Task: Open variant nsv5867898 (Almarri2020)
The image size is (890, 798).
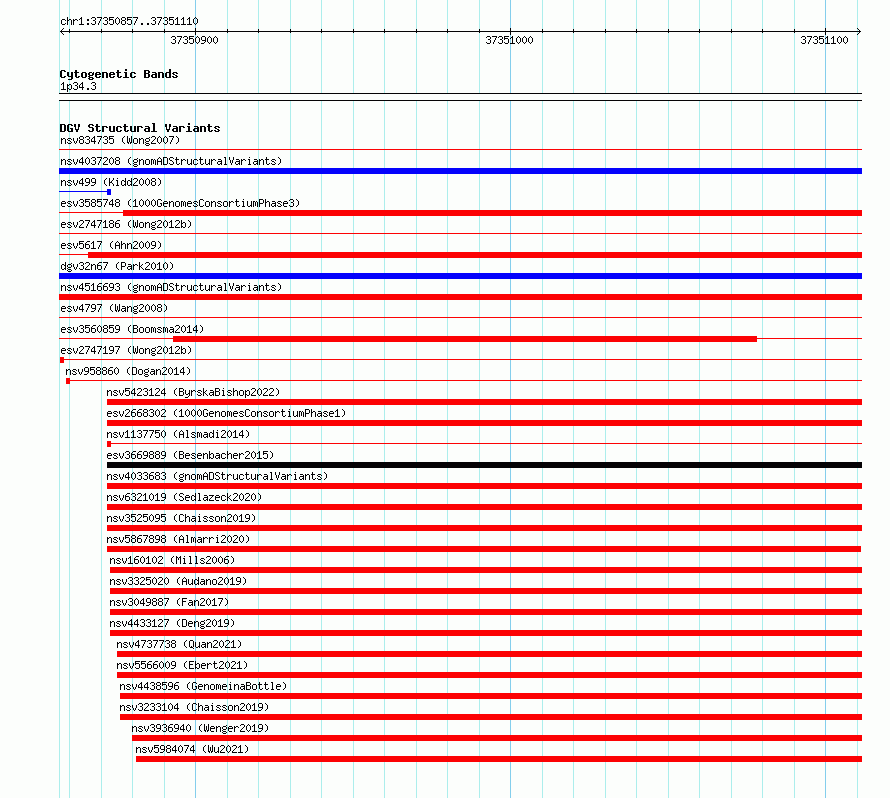Action: (x=178, y=539)
